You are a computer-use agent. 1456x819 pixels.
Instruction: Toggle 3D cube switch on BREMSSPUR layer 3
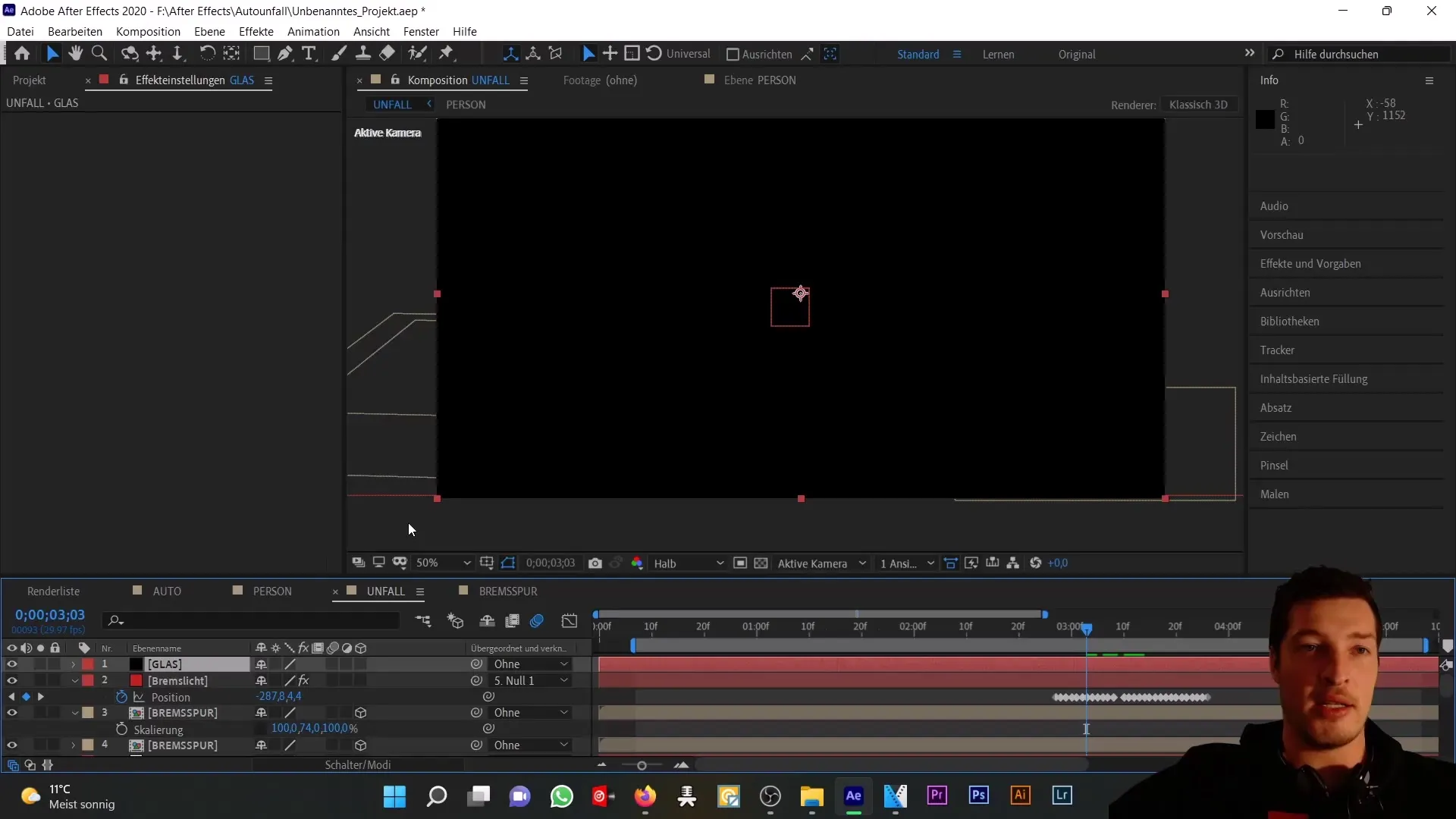pyautogui.click(x=361, y=713)
